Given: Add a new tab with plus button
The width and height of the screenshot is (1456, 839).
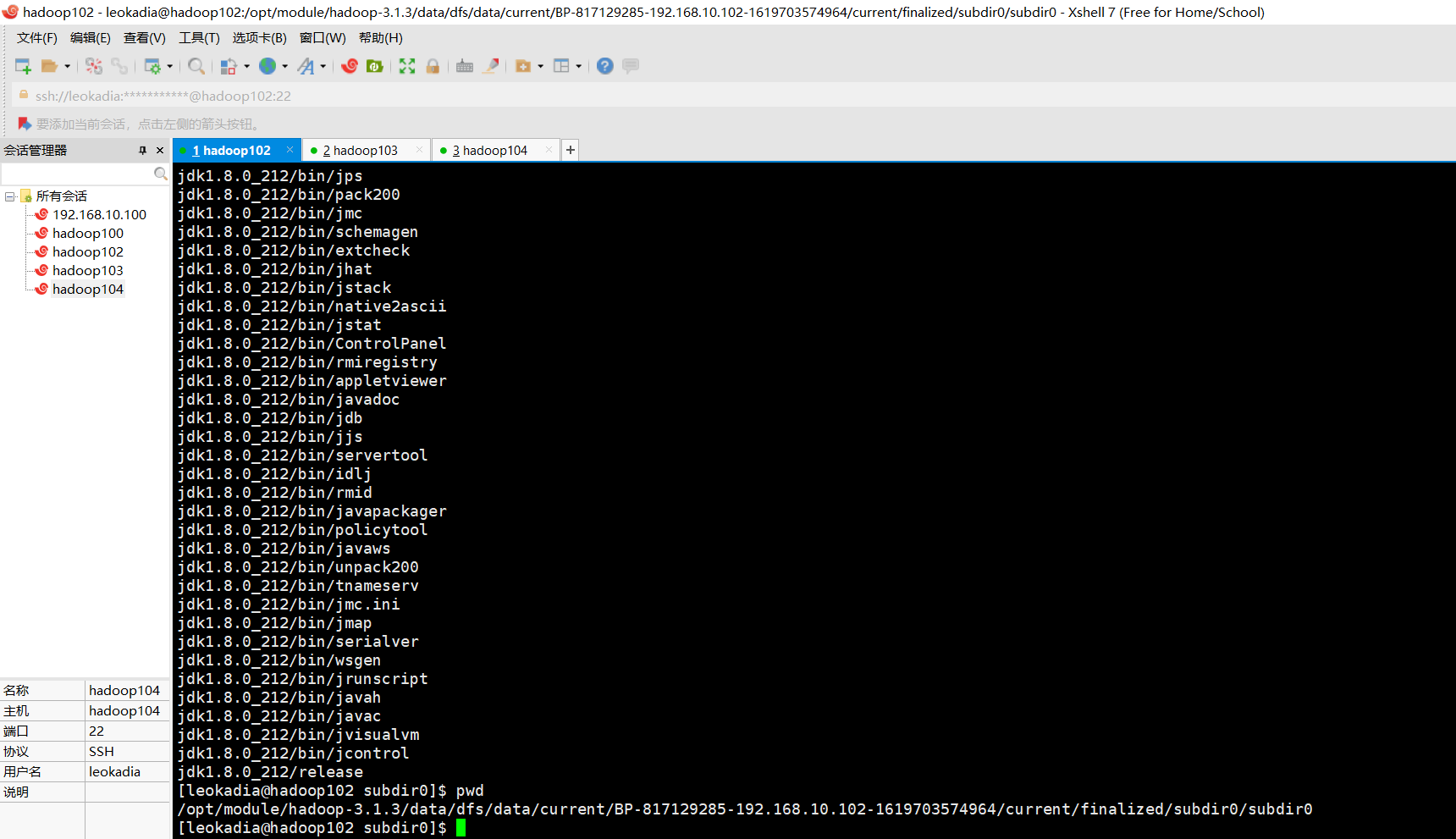Looking at the screenshot, I should tap(571, 150).
